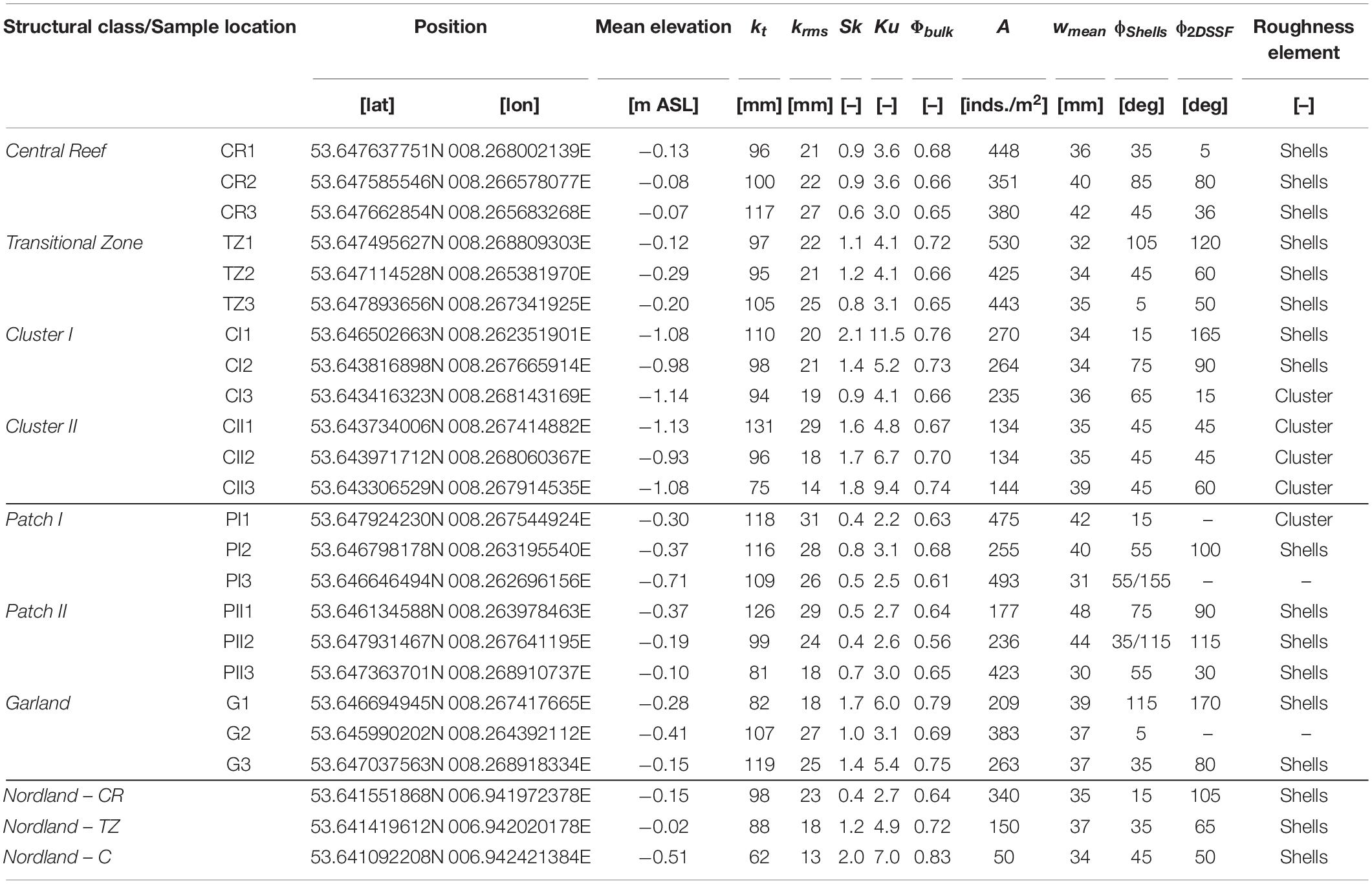The image size is (1372, 884).
Task: Select the 'Roughness element' header
Action: click(x=1303, y=39)
